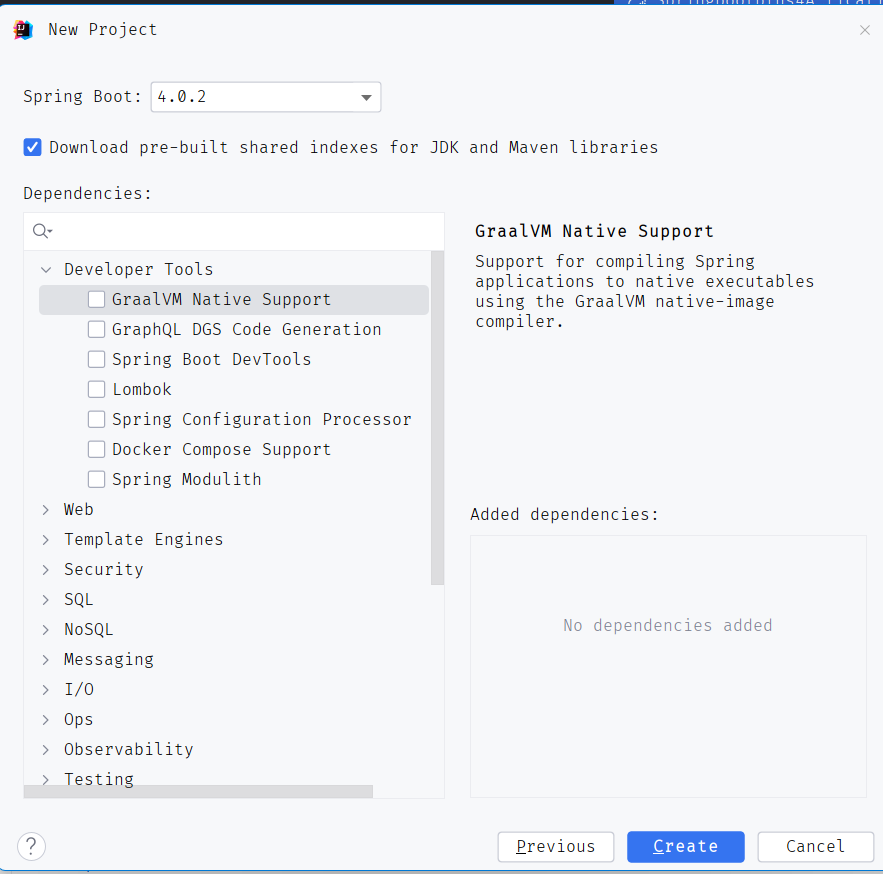Check Spring Boot DevTools checkbox
Image resolution: width=883 pixels, height=874 pixels.
96,359
